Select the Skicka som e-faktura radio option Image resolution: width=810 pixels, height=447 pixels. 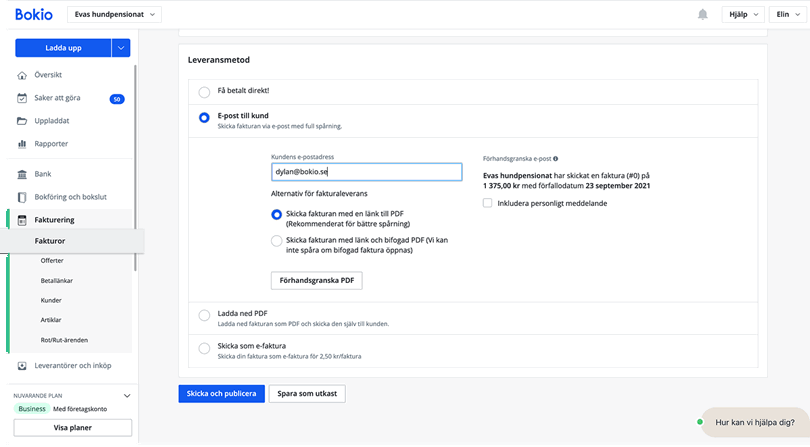(205, 348)
